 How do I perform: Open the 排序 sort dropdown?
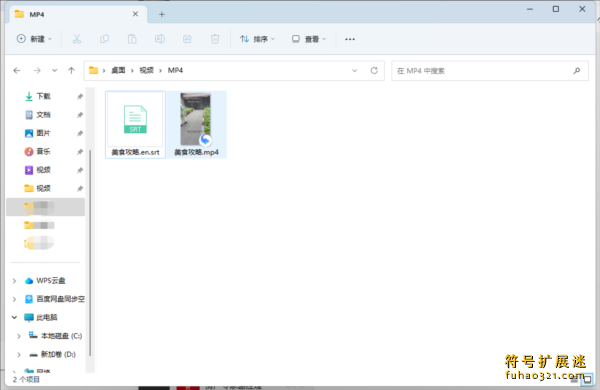coord(257,39)
